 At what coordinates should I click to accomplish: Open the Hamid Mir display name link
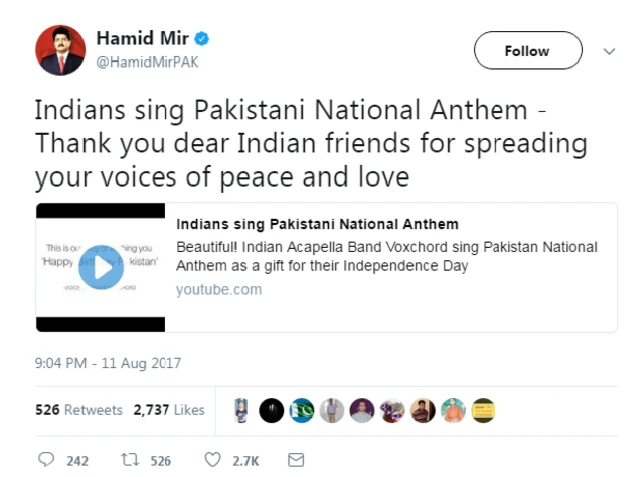(141, 39)
